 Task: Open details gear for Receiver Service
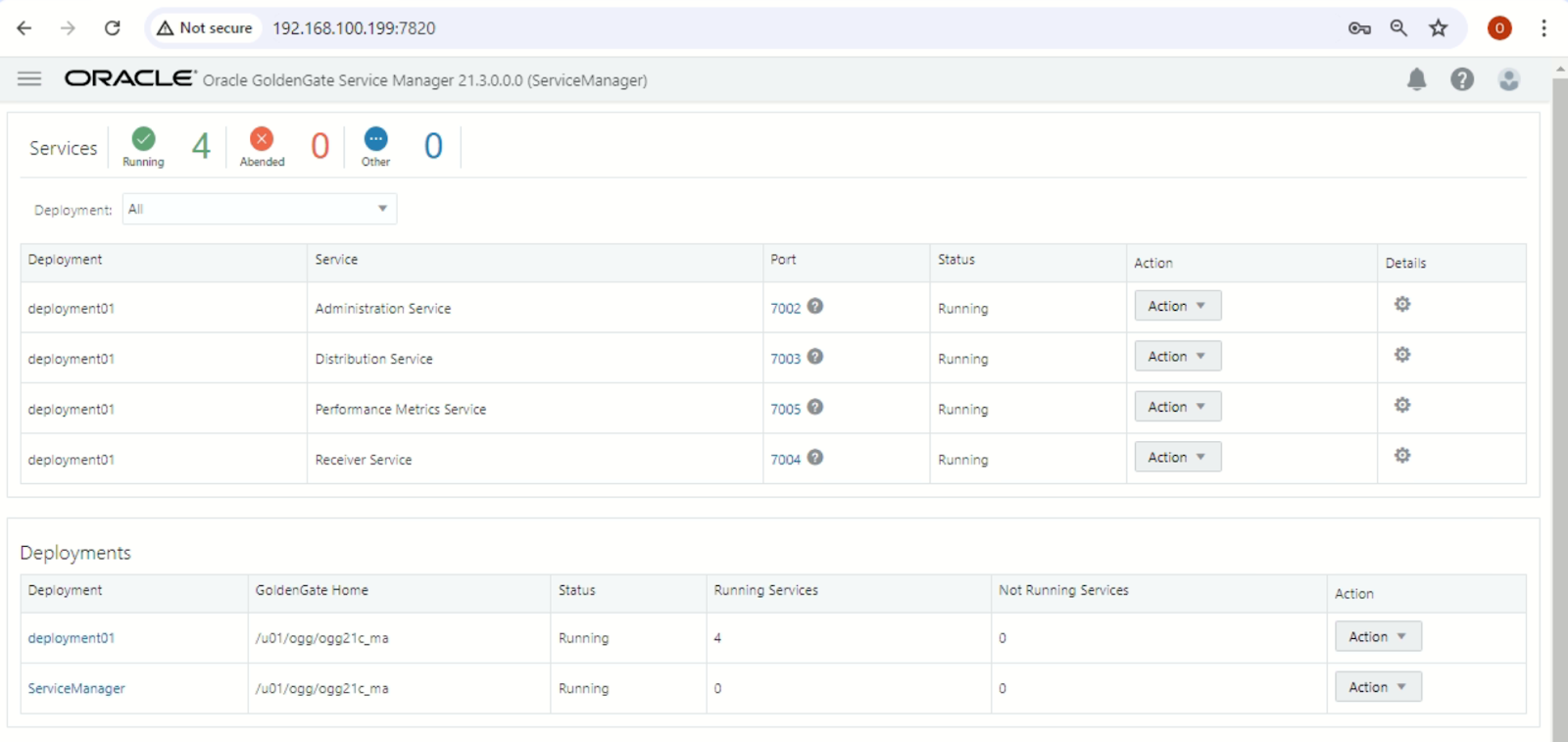[x=1402, y=456]
